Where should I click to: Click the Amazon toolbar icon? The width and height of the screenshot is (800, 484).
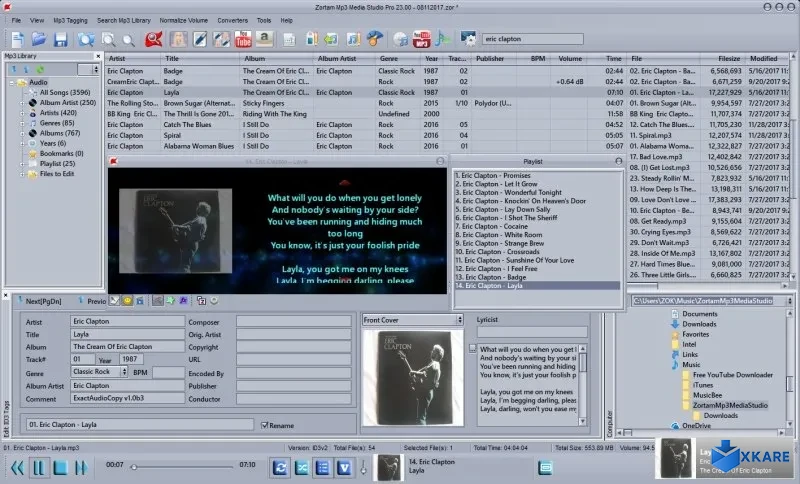pyautogui.click(x=264, y=39)
